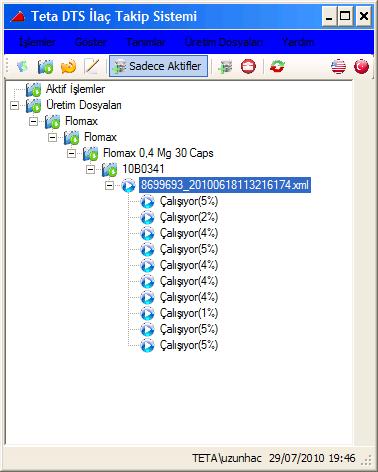Image resolution: width=378 pixels, height=472 pixels.
Task: Open the Göster menu
Action: click(90, 42)
